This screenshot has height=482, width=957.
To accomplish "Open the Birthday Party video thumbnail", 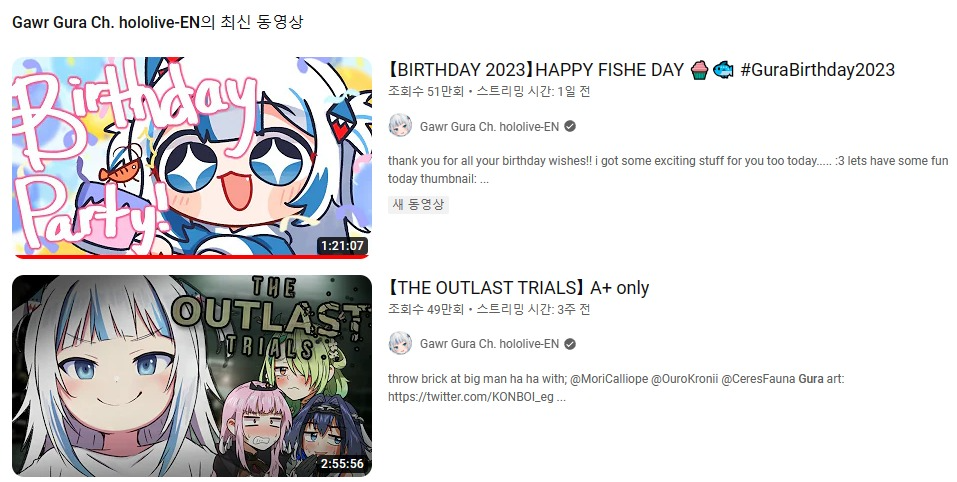I will click(192, 157).
